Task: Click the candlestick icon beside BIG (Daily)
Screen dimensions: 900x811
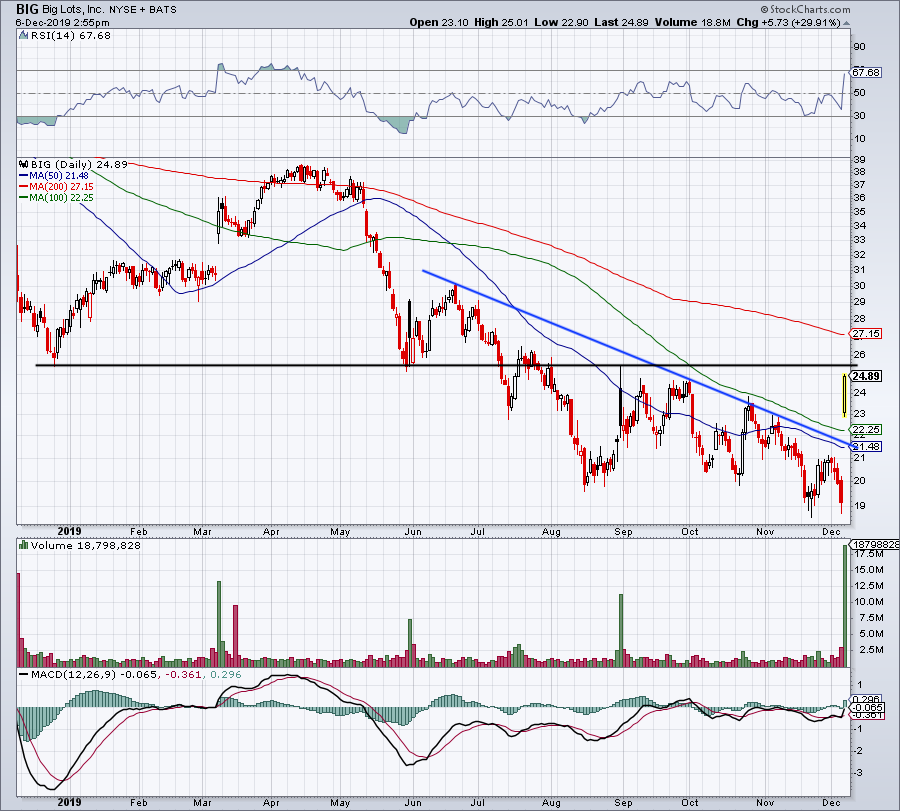Action: pos(24,165)
